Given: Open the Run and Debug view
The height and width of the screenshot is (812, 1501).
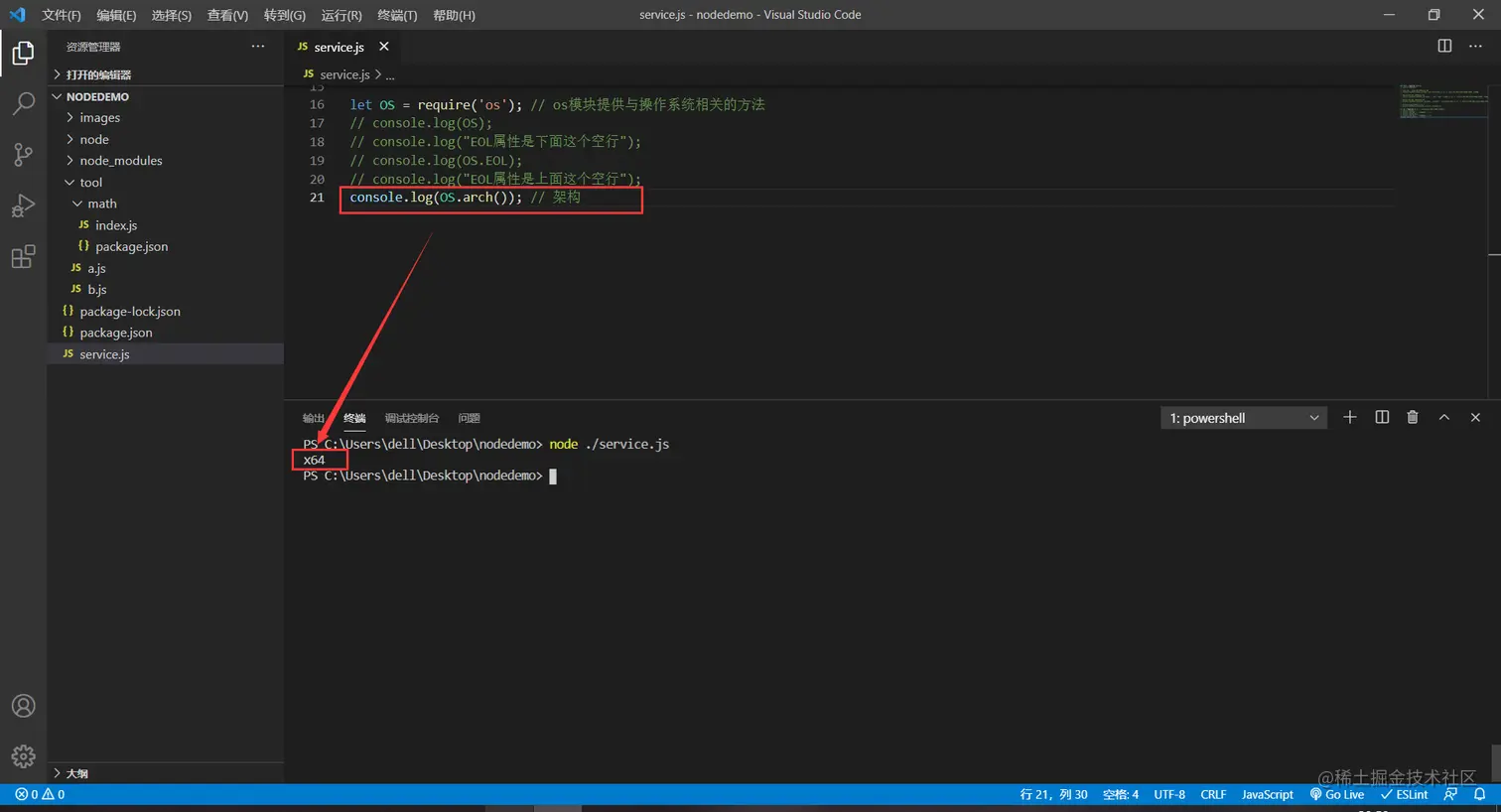Looking at the screenshot, I should coord(23,205).
